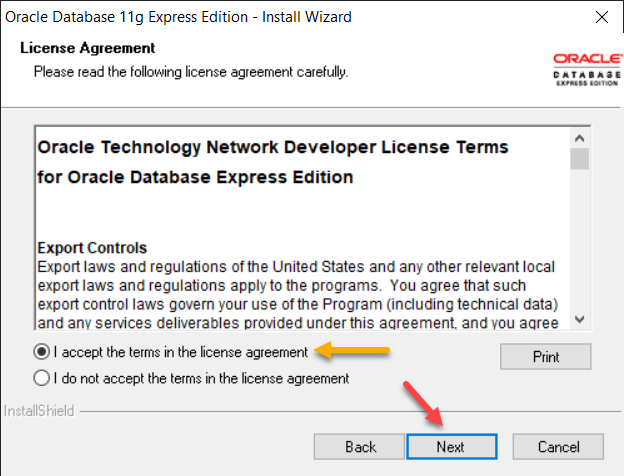Select "I do not accept the terms" option
This screenshot has height=476, width=624.
42,378
